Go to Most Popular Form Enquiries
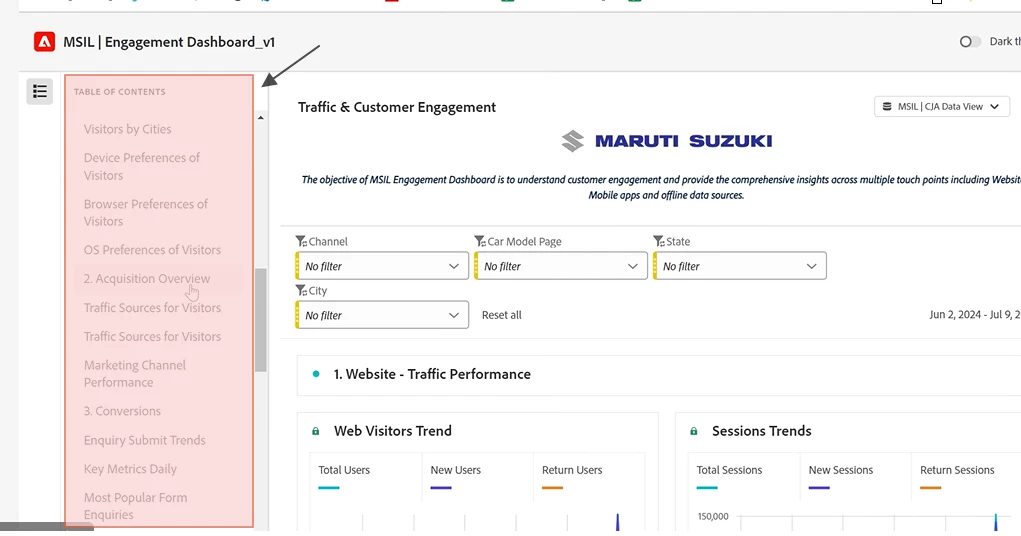 [x=135, y=506]
